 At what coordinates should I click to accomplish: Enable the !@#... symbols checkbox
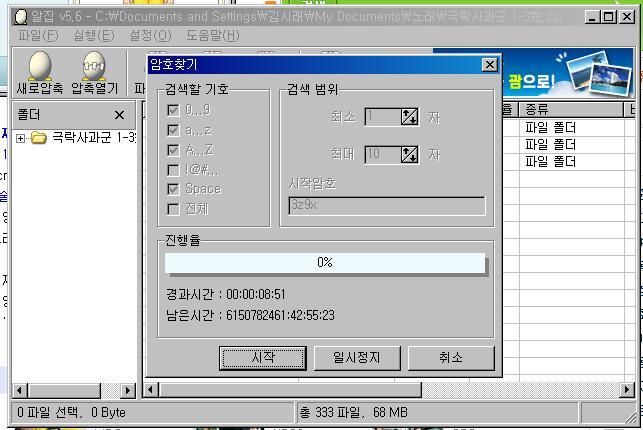[x=173, y=170]
